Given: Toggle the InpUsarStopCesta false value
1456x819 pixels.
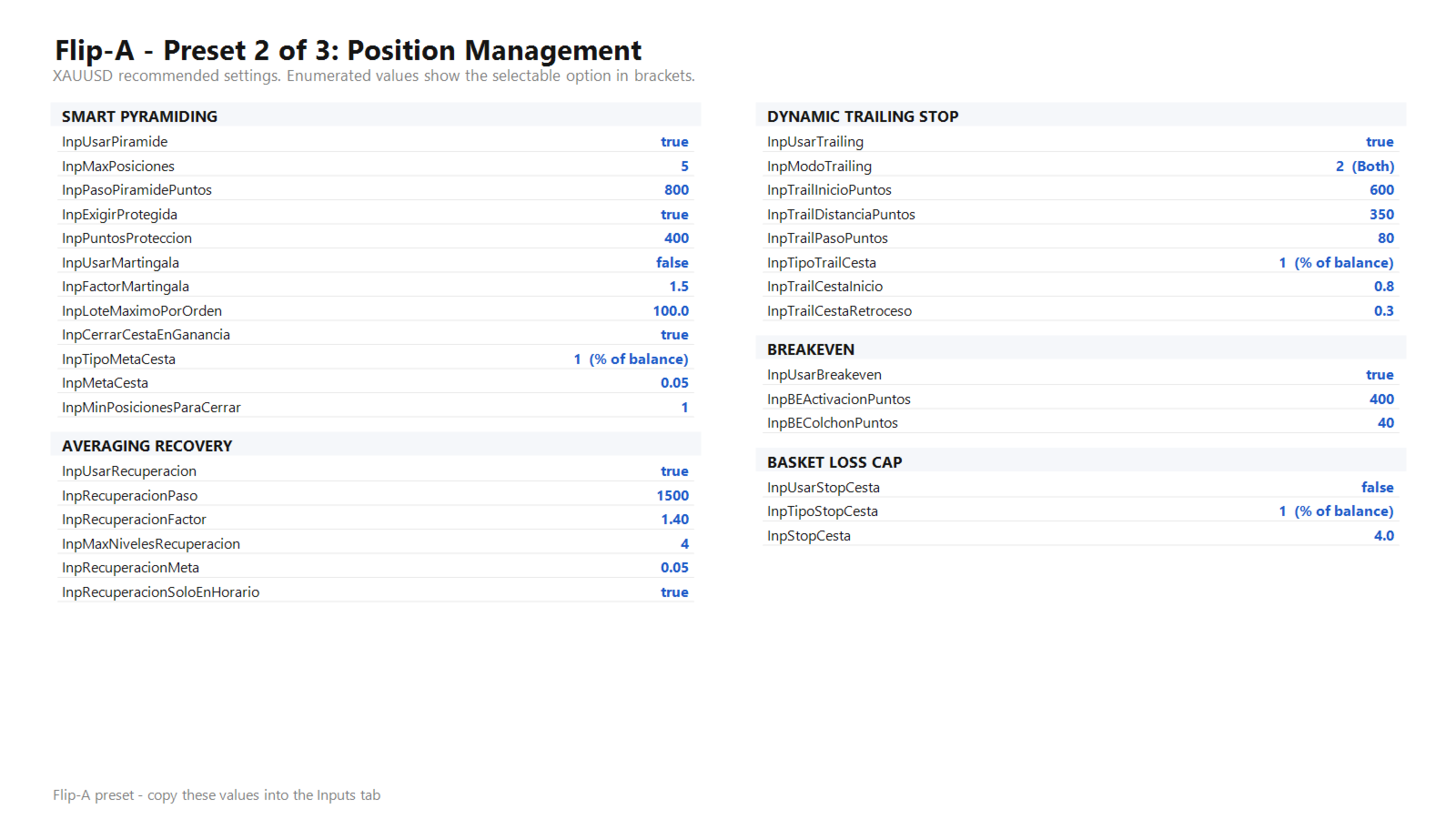Looking at the screenshot, I should pos(1378,488).
